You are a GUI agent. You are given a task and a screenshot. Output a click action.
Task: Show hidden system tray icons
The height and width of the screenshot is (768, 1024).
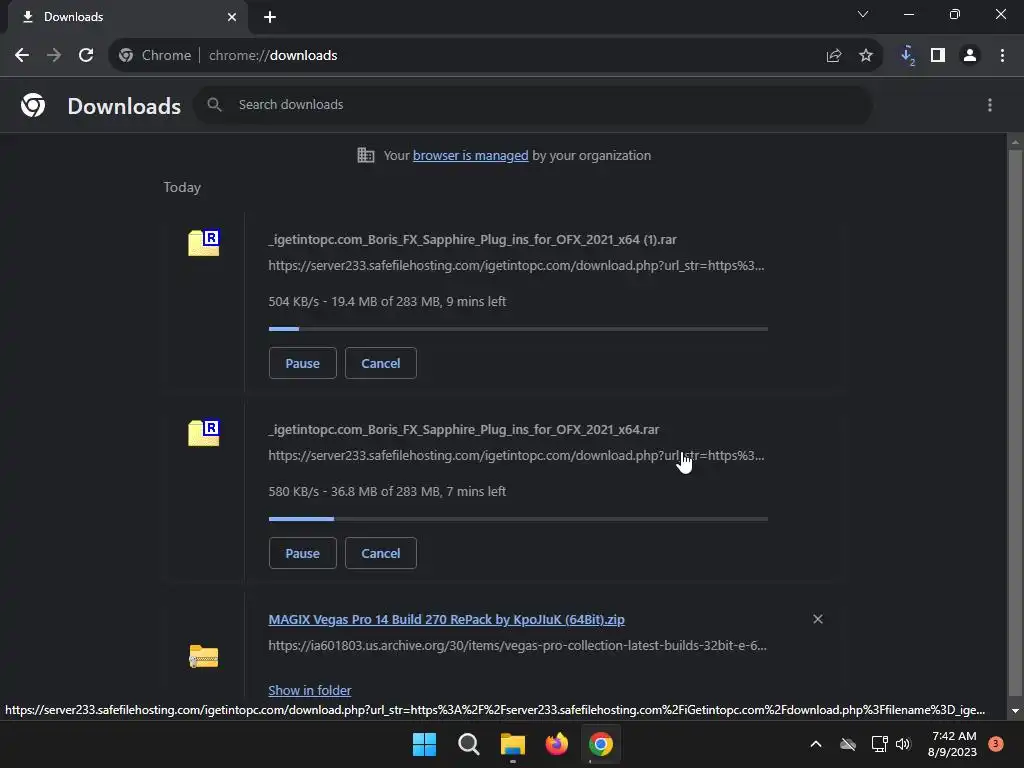coord(816,744)
